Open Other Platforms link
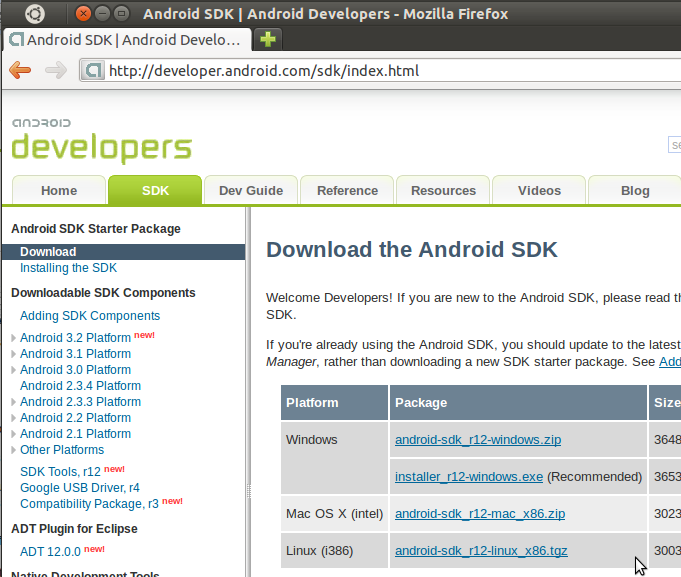 click(x=62, y=450)
